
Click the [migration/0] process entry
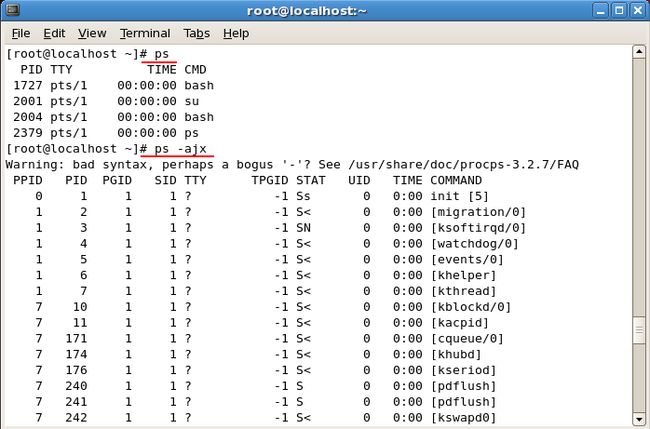pyautogui.click(x=478, y=212)
